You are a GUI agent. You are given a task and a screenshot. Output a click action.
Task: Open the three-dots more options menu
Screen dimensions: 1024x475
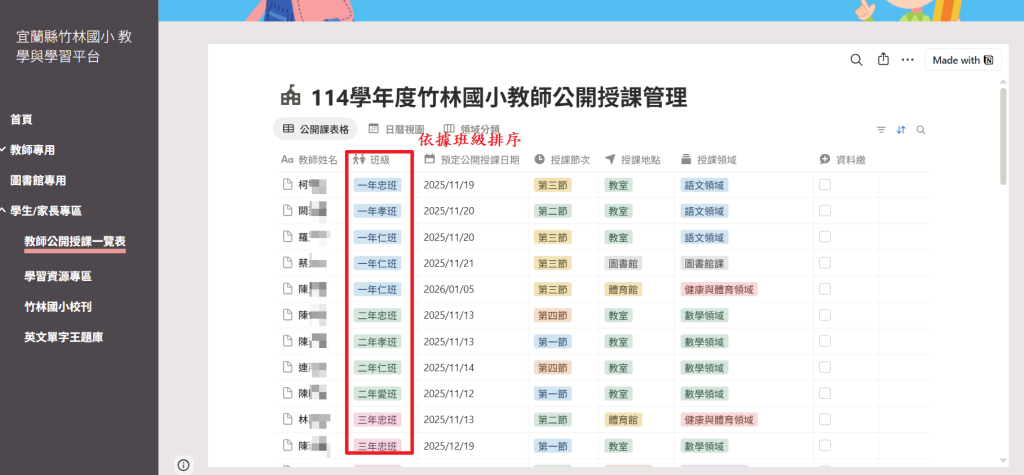tap(907, 59)
